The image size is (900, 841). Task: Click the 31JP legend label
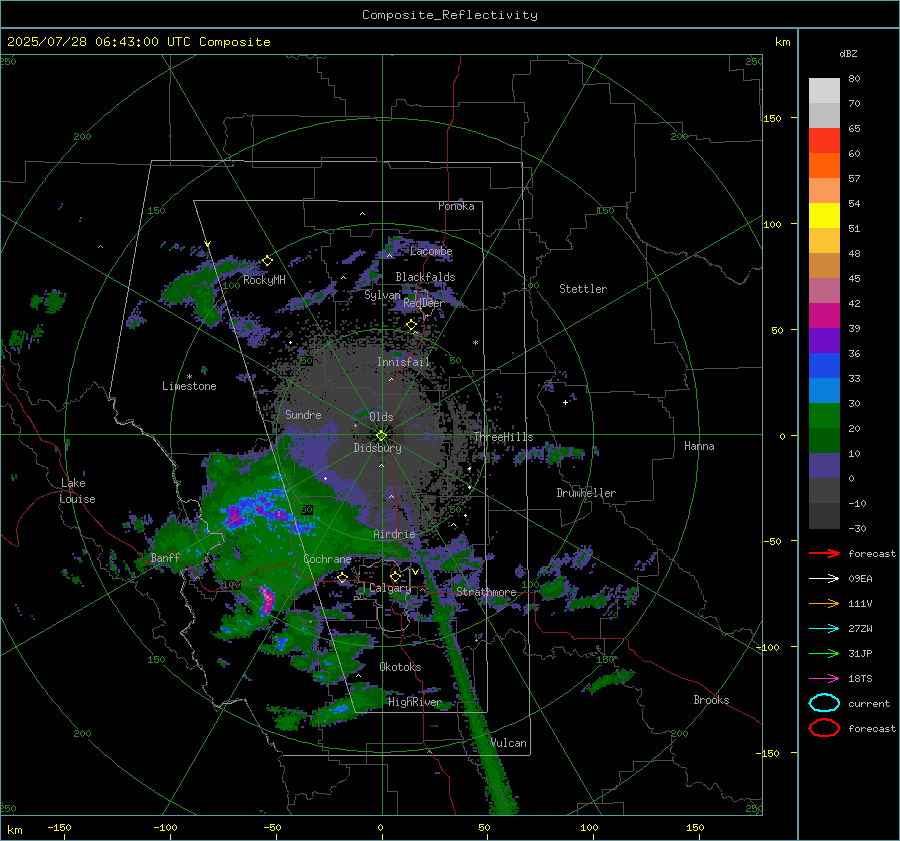860,653
